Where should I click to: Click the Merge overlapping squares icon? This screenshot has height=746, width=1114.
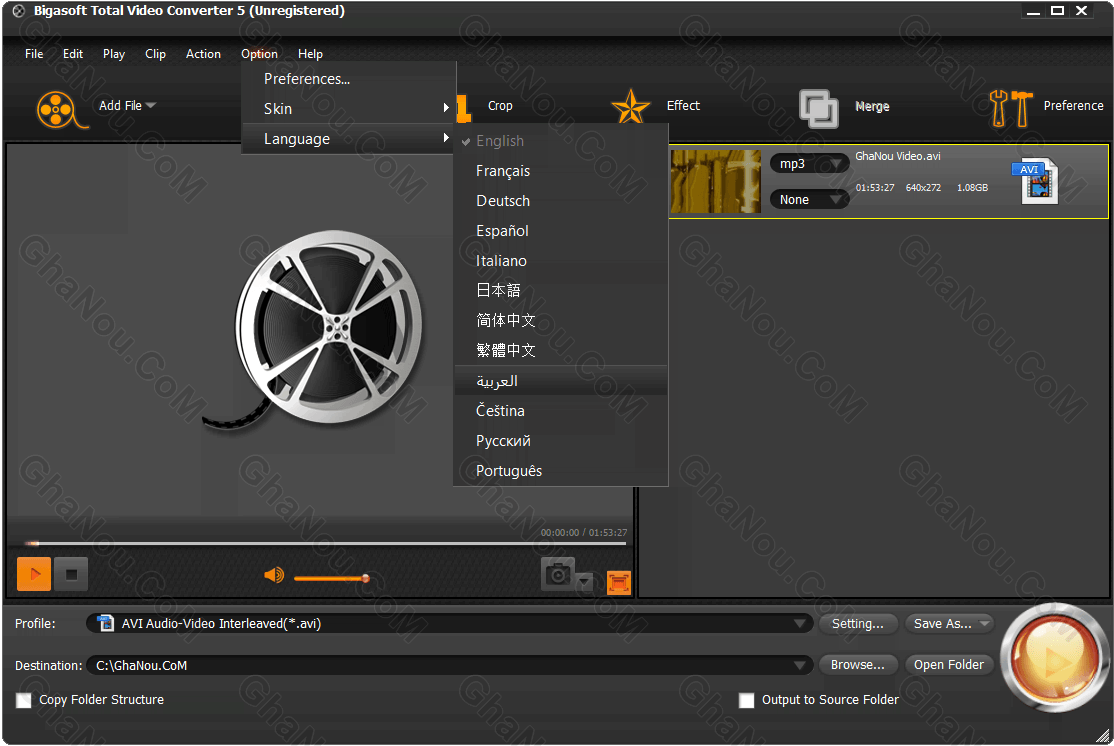coord(818,108)
